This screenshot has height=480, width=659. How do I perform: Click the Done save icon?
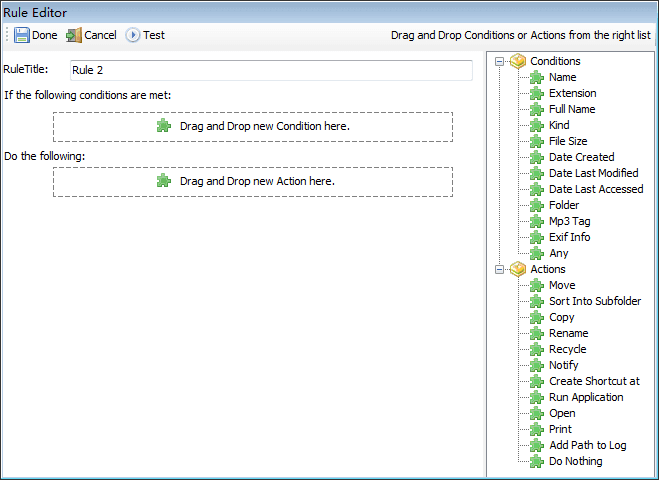coord(22,35)
